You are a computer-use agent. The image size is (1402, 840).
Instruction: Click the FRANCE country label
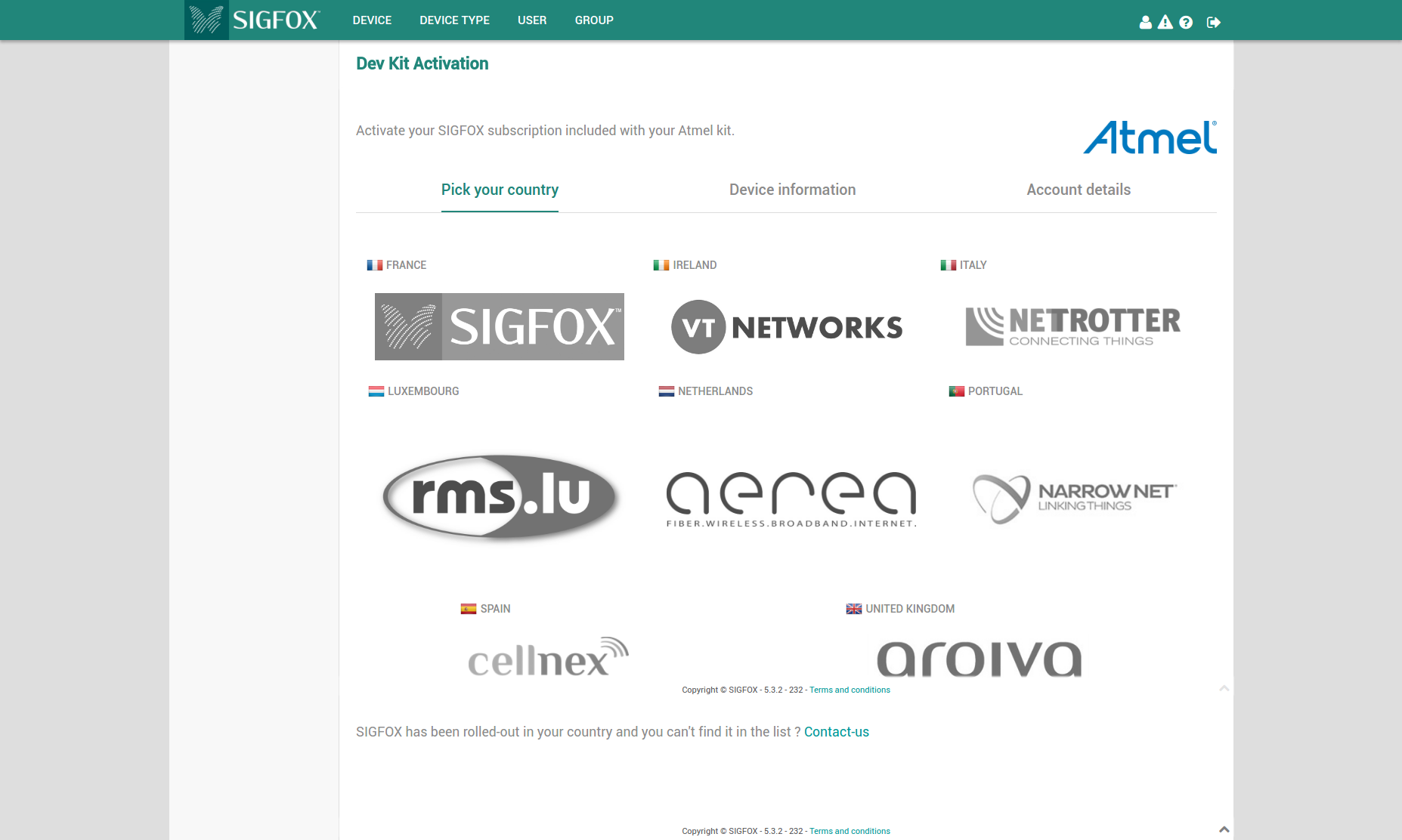[x=406, y=265]
